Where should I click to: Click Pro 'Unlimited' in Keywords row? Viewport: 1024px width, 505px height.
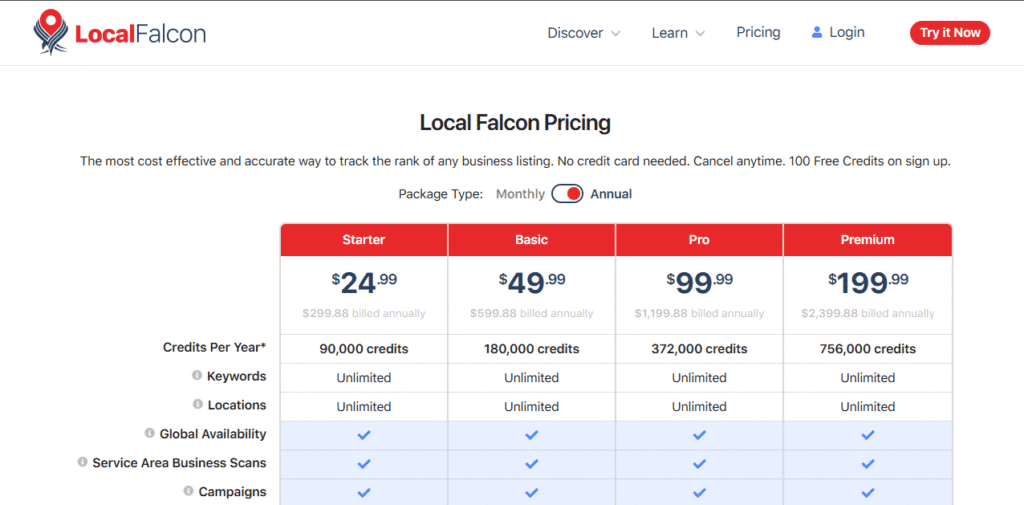coord(699,378)
